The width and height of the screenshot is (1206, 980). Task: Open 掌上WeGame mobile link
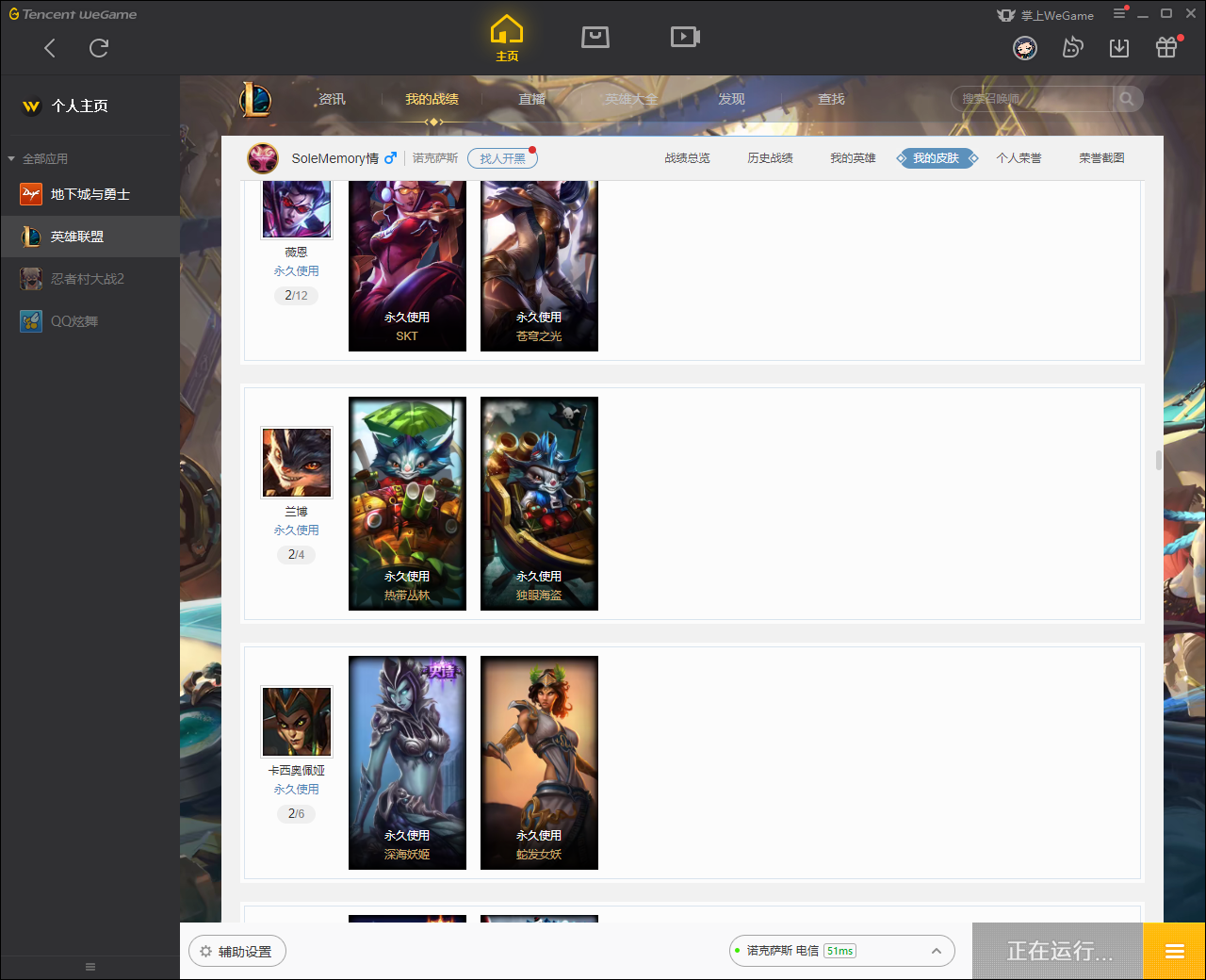(x=1046, y=15)
